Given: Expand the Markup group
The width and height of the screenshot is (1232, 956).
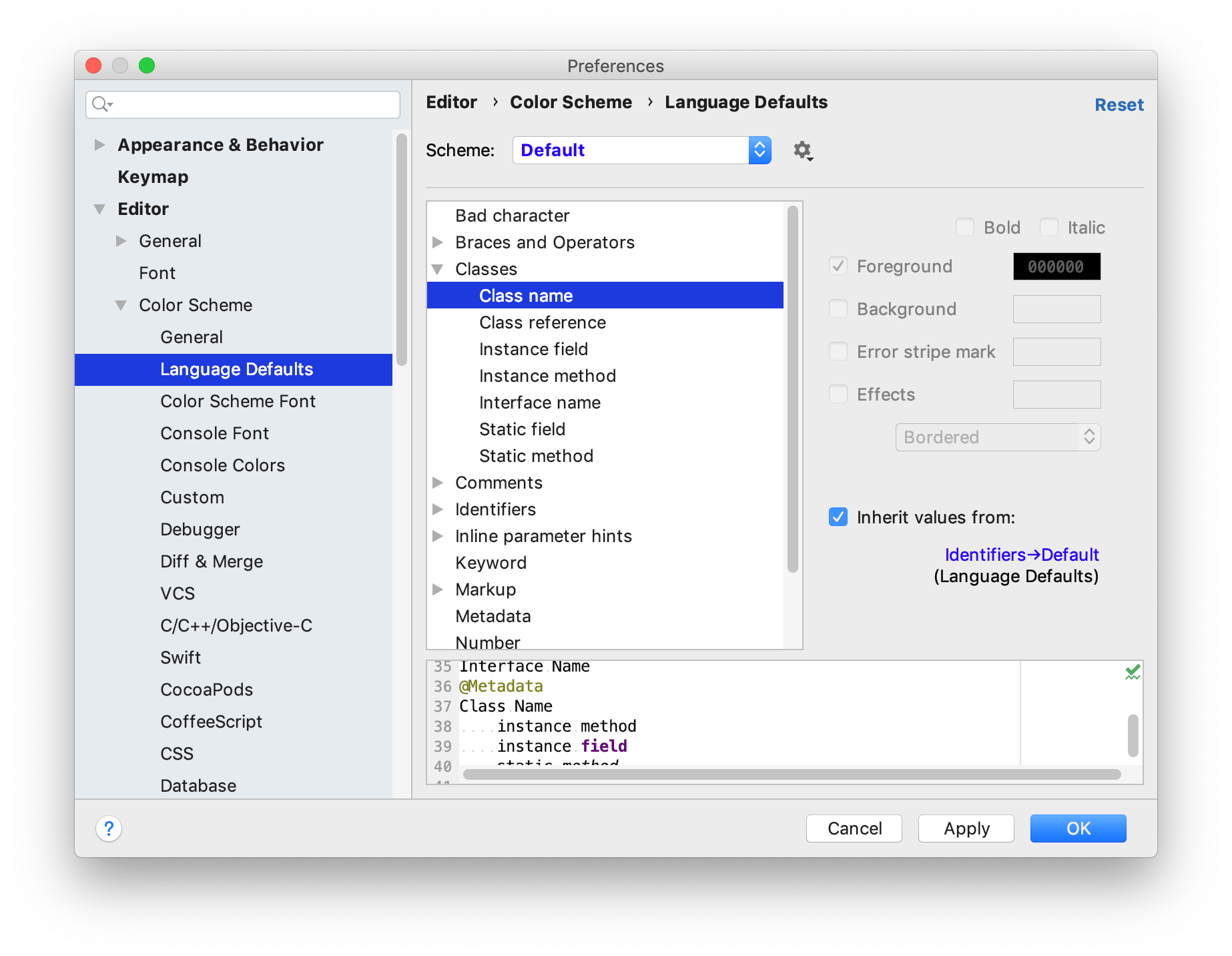Looking at the screenshot, I should tap(438, 589).
